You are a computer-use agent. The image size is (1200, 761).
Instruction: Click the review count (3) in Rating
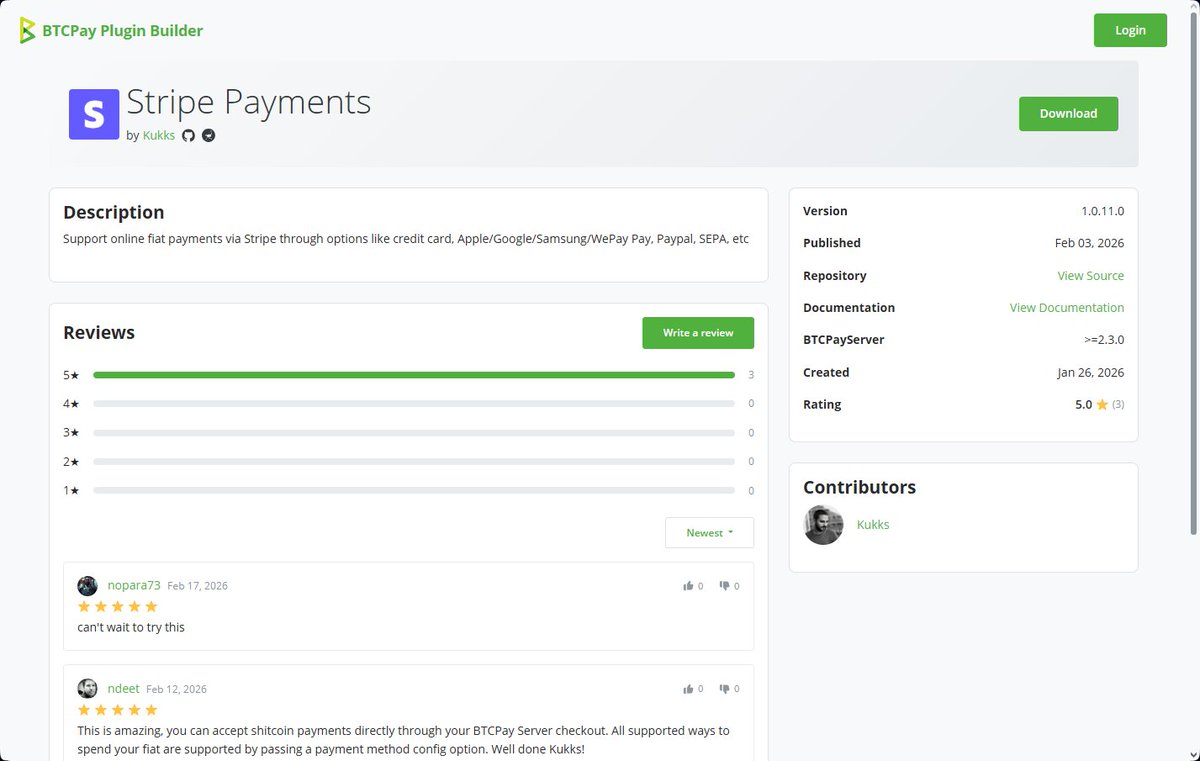point(1118,405)
